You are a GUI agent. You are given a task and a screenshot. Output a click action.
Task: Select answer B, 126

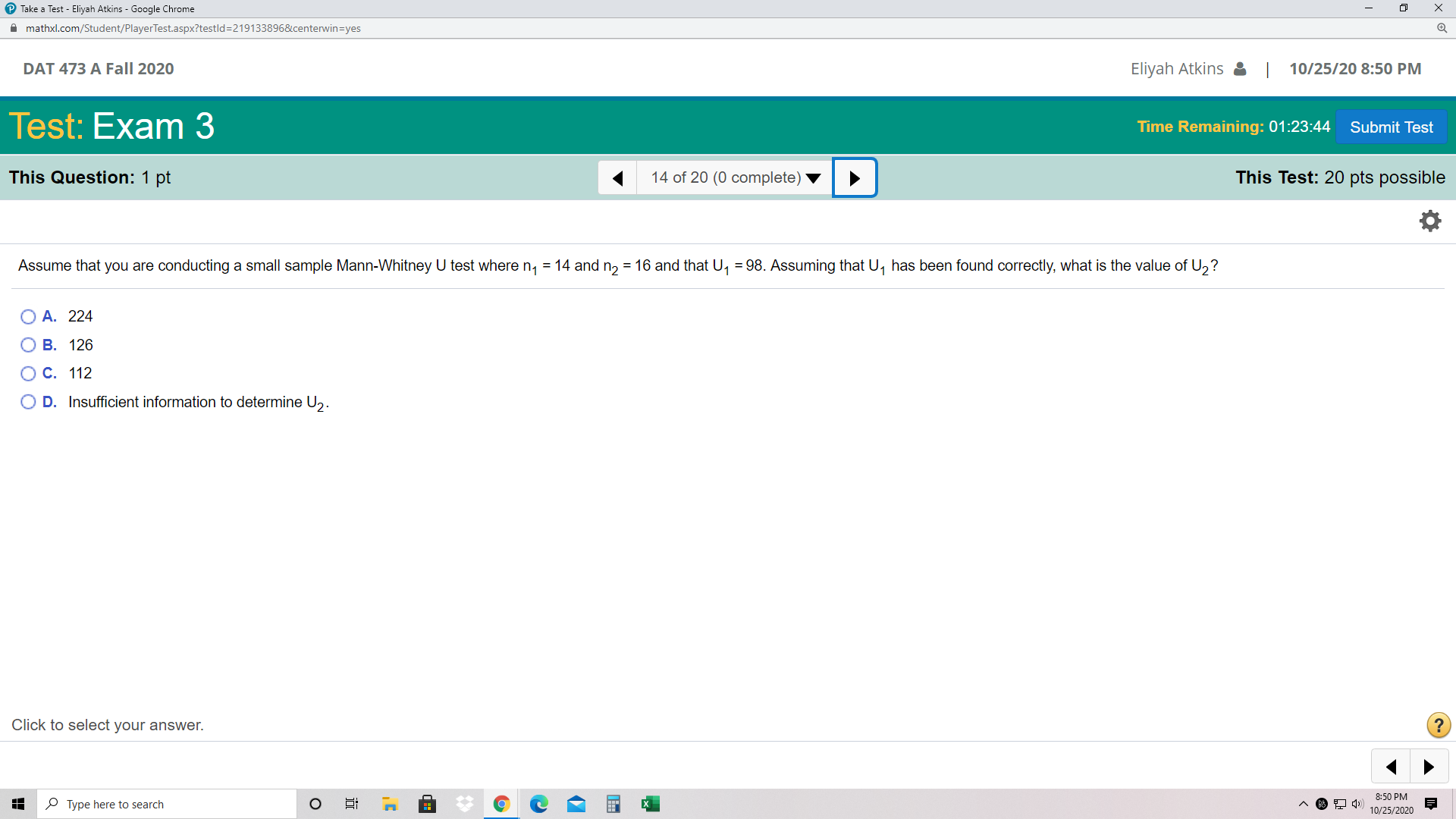[28, 345]
